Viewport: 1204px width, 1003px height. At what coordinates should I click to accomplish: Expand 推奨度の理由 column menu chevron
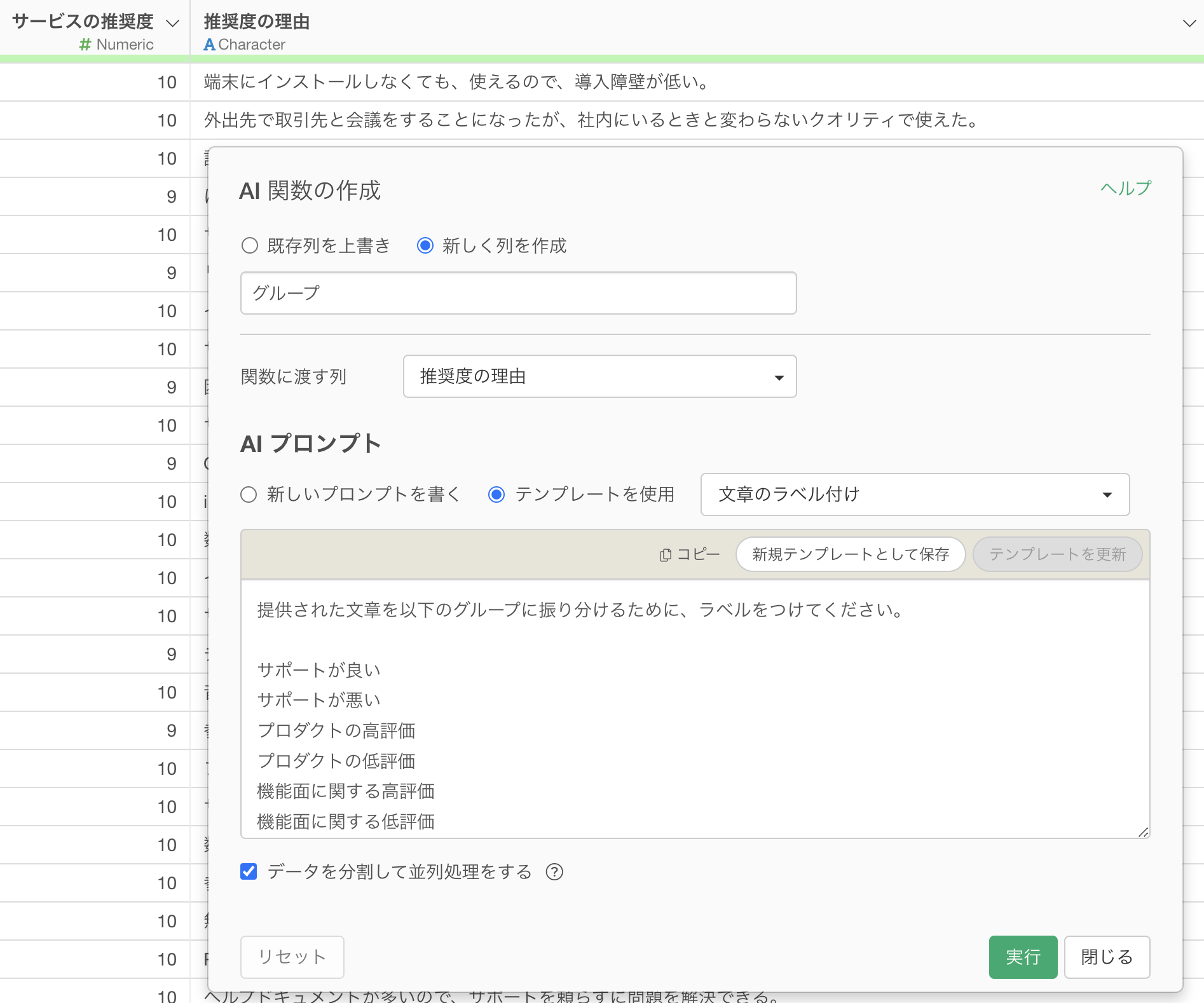pyautogui.click(x=1189, y=24)
